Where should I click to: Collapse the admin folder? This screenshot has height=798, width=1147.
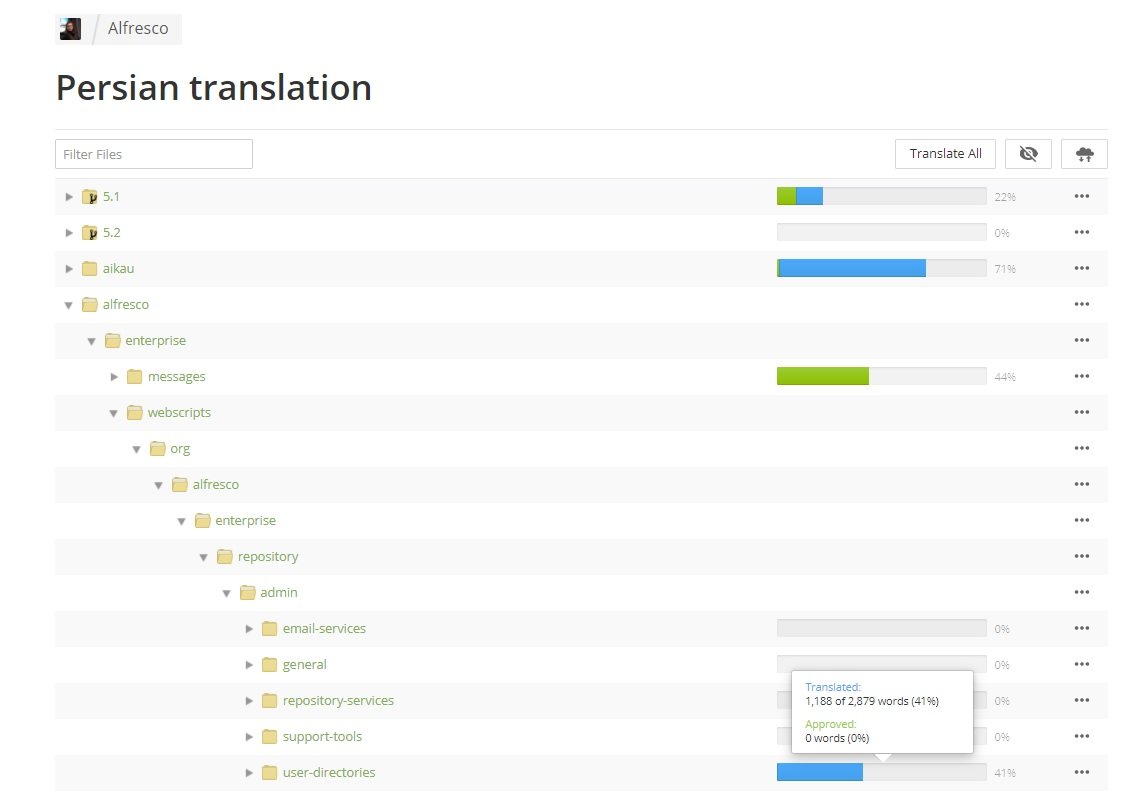point(227,593)
